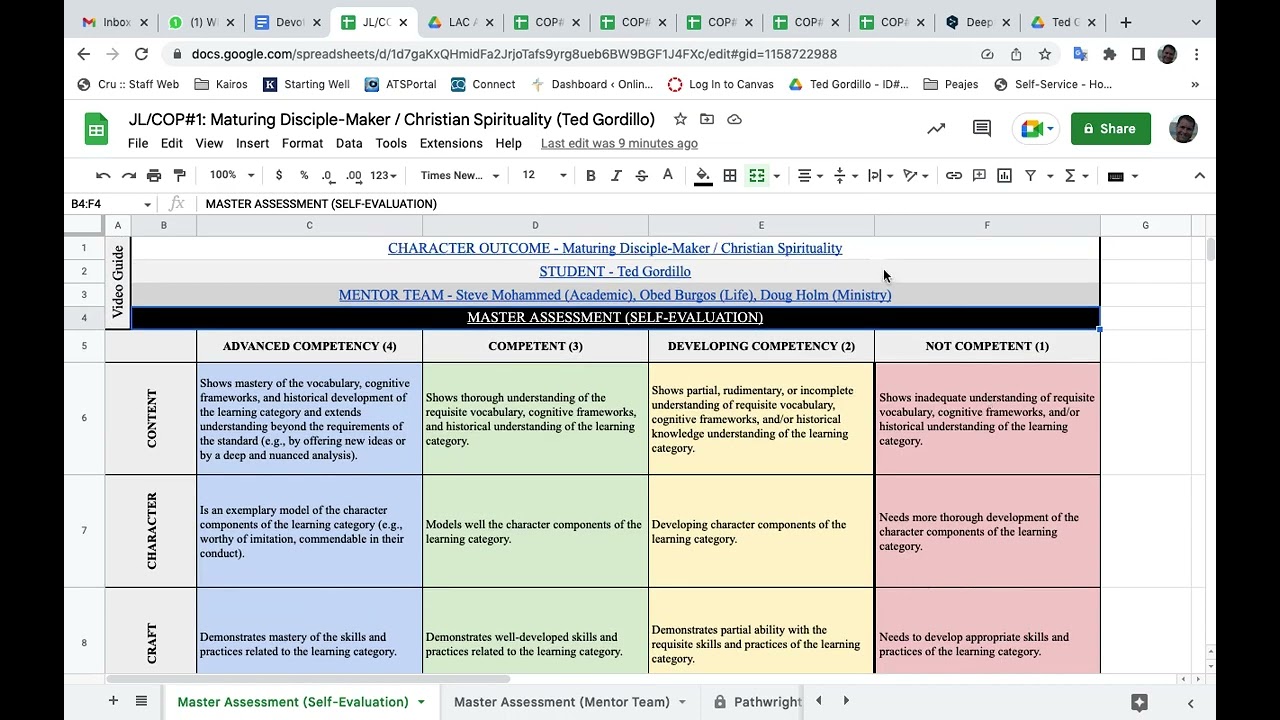This screenshot has height=720, width=1280.
Task: Select the Paint format tool
Action: (x=180, y=176)
